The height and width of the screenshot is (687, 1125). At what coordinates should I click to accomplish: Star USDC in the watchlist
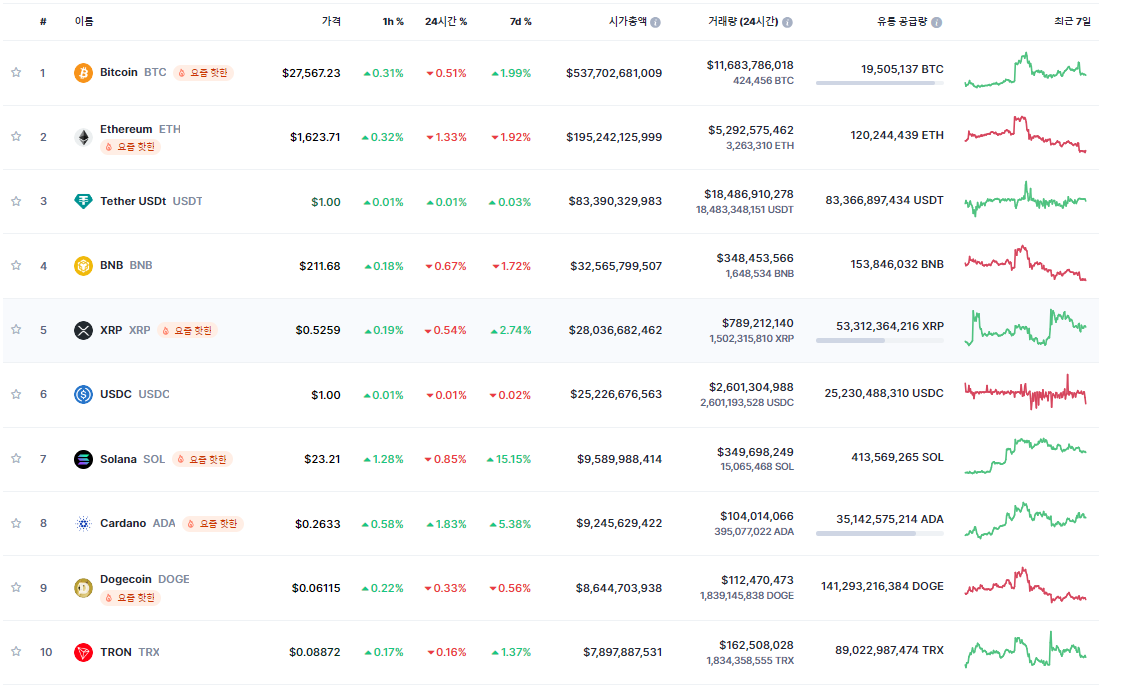(x=16, y=394)
